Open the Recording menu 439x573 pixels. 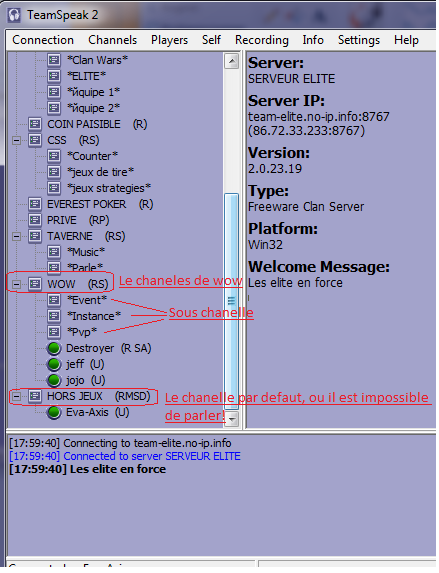click(x=262, y=40)
